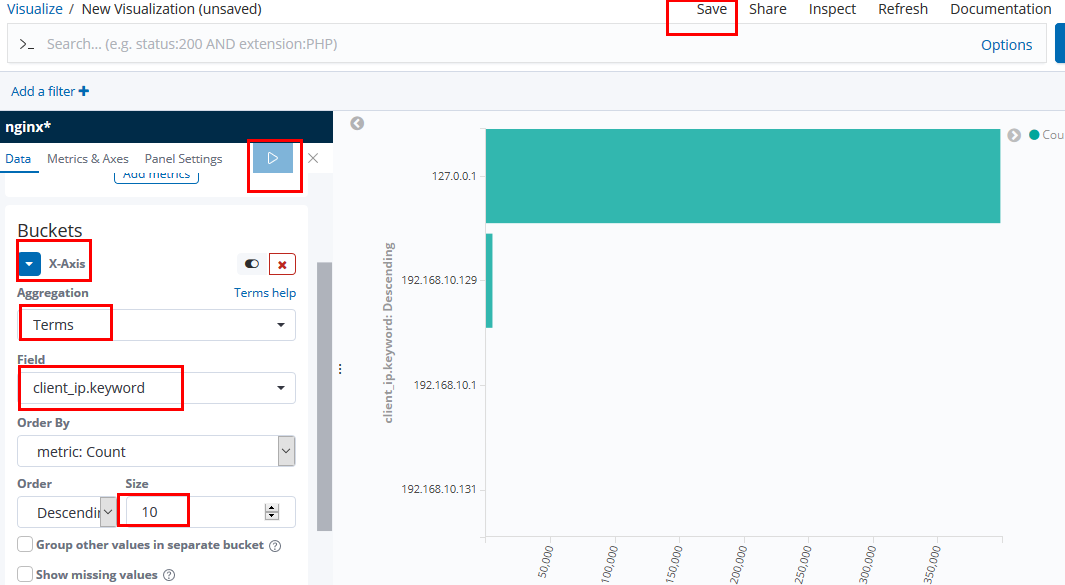Click axis label 192.168.10.131

439,489
